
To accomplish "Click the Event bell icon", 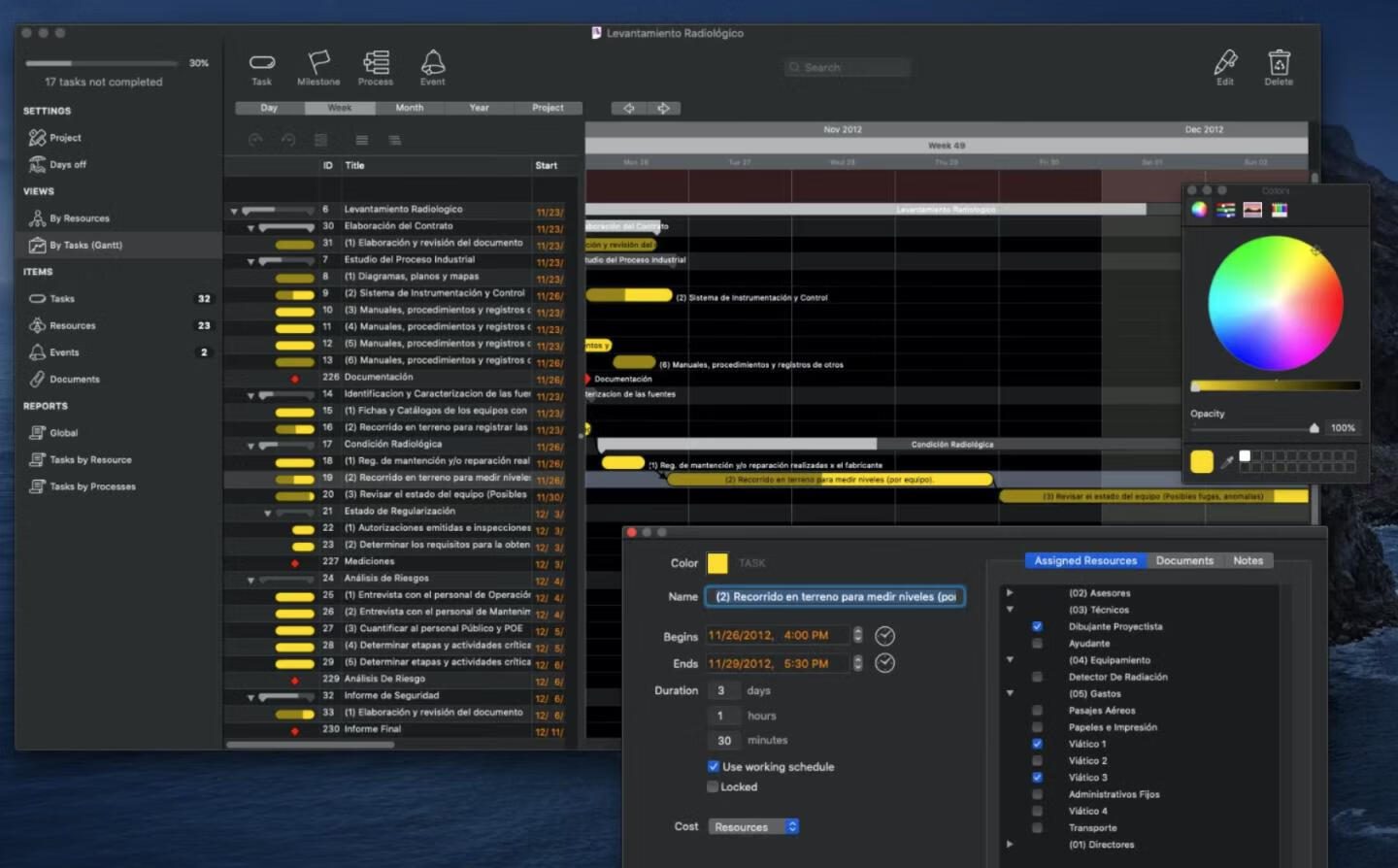I will click(432, 64).
